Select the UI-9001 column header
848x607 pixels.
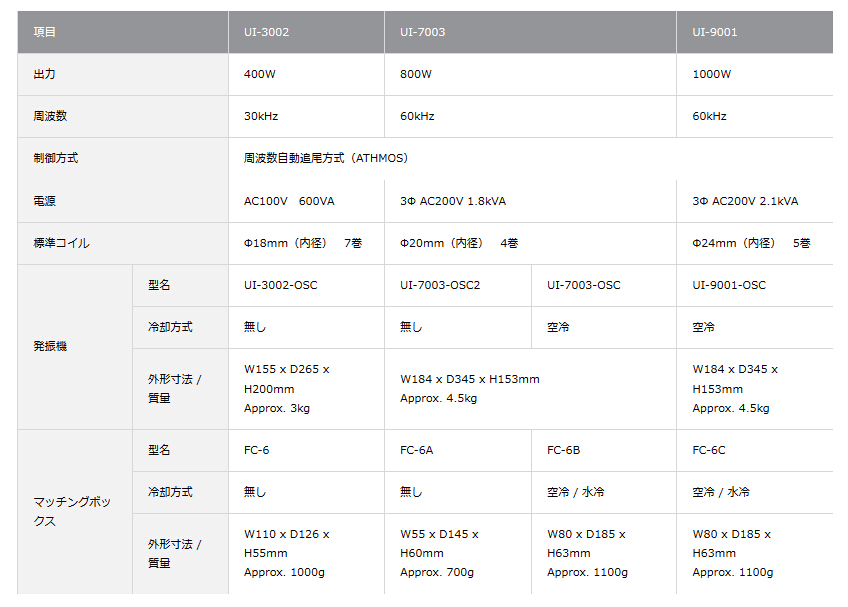(x=715, y=32)
